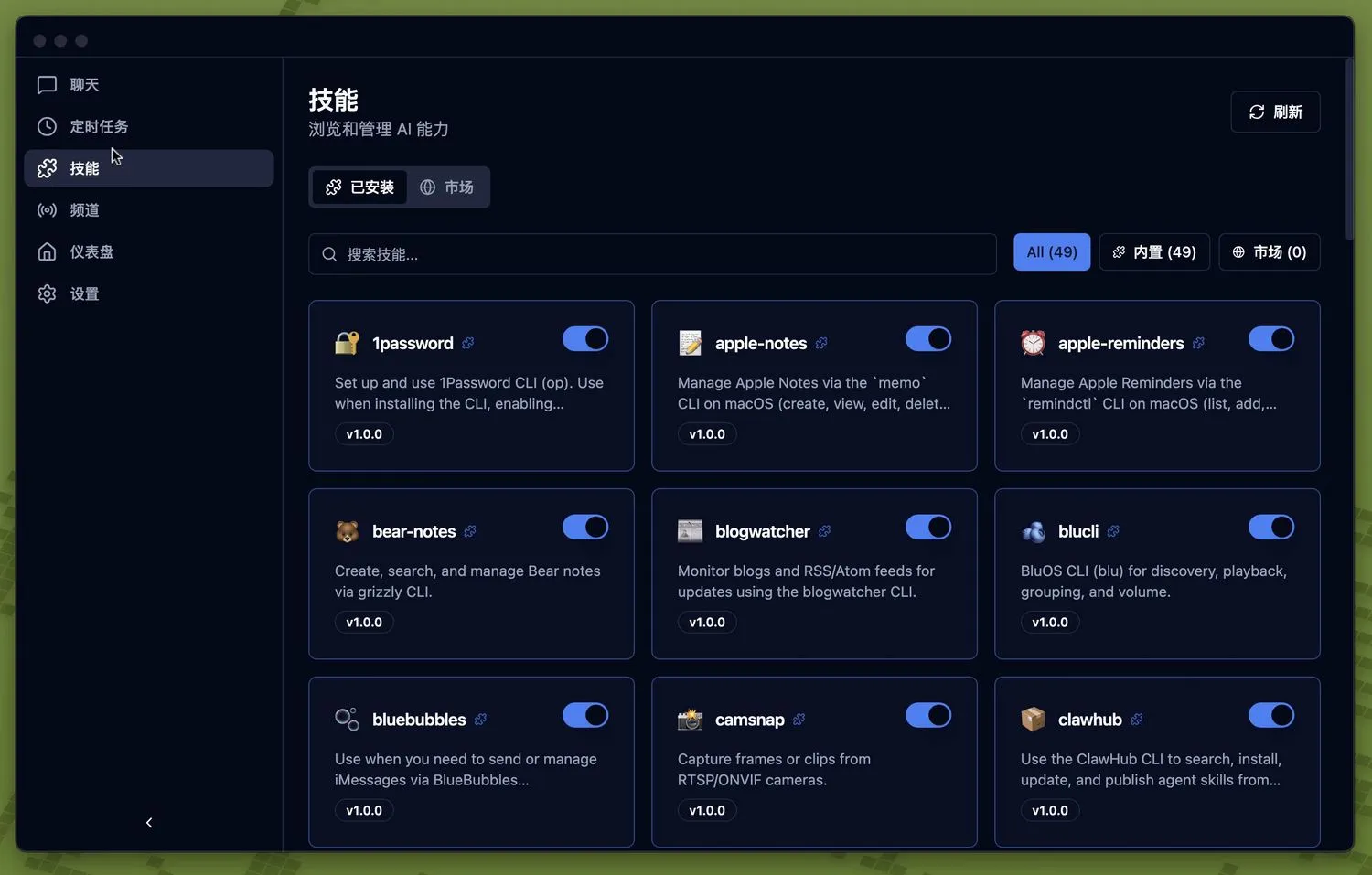Open the 聊天 chat icon in sidebar

[47, 85]
